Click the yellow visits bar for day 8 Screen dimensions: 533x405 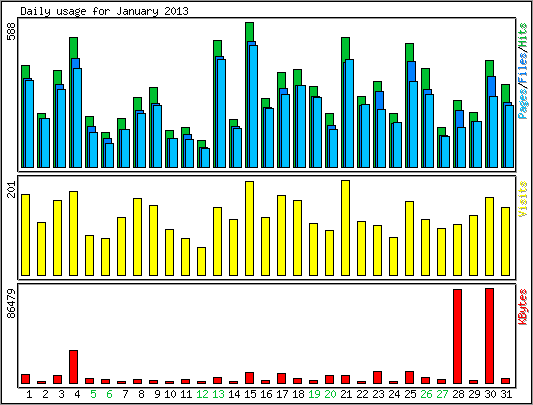(137, 237)
